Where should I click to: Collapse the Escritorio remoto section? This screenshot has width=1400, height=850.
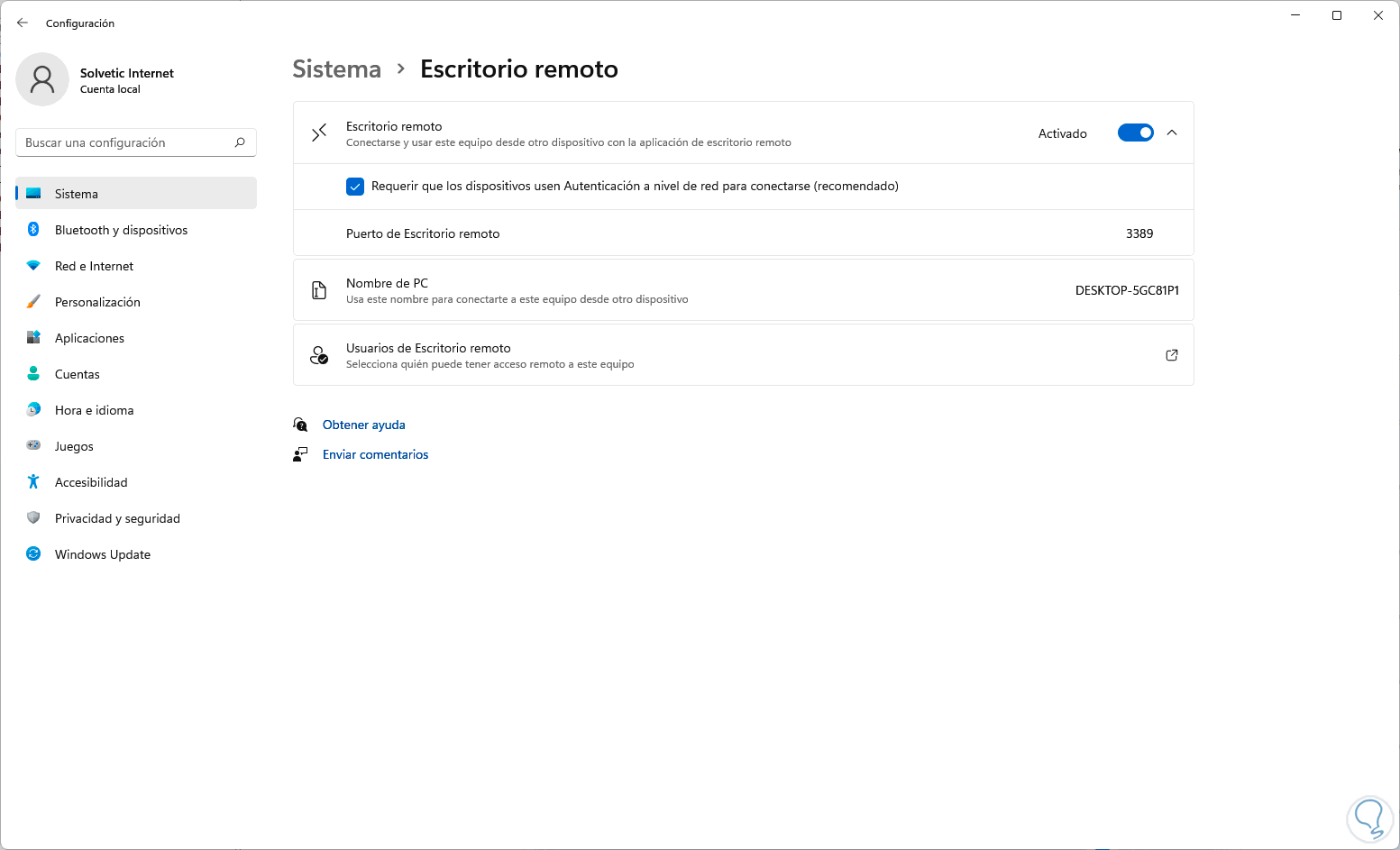click(x=1172, y=133)
